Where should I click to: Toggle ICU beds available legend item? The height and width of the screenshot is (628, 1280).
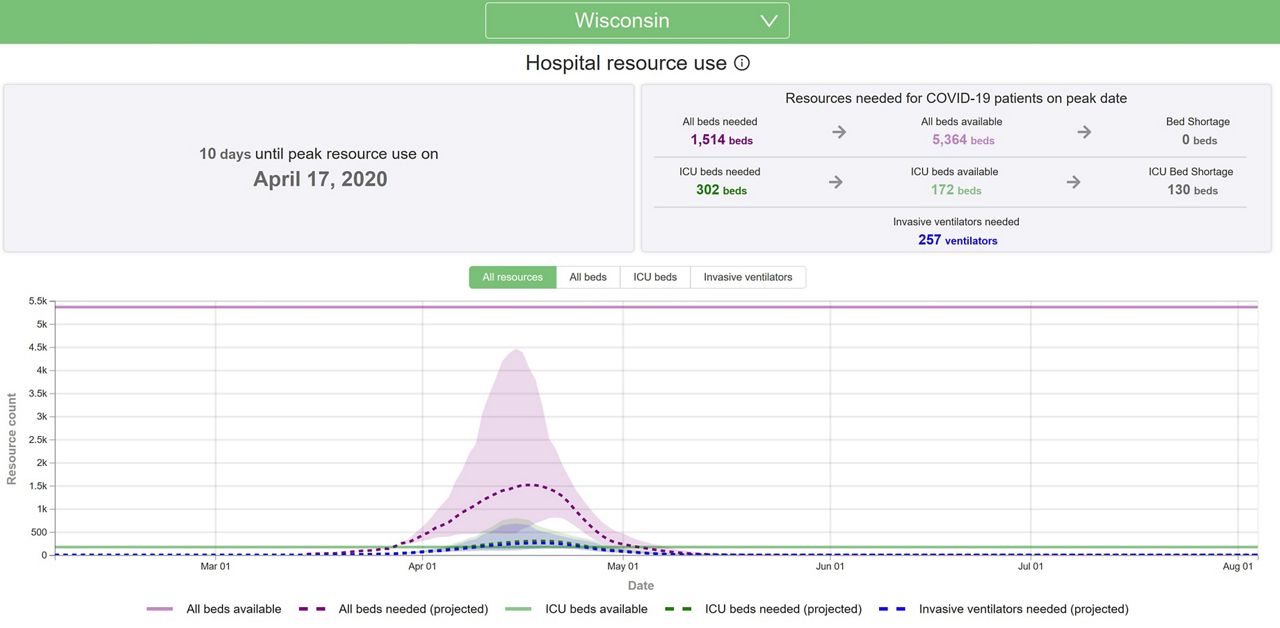pos(595,609)
